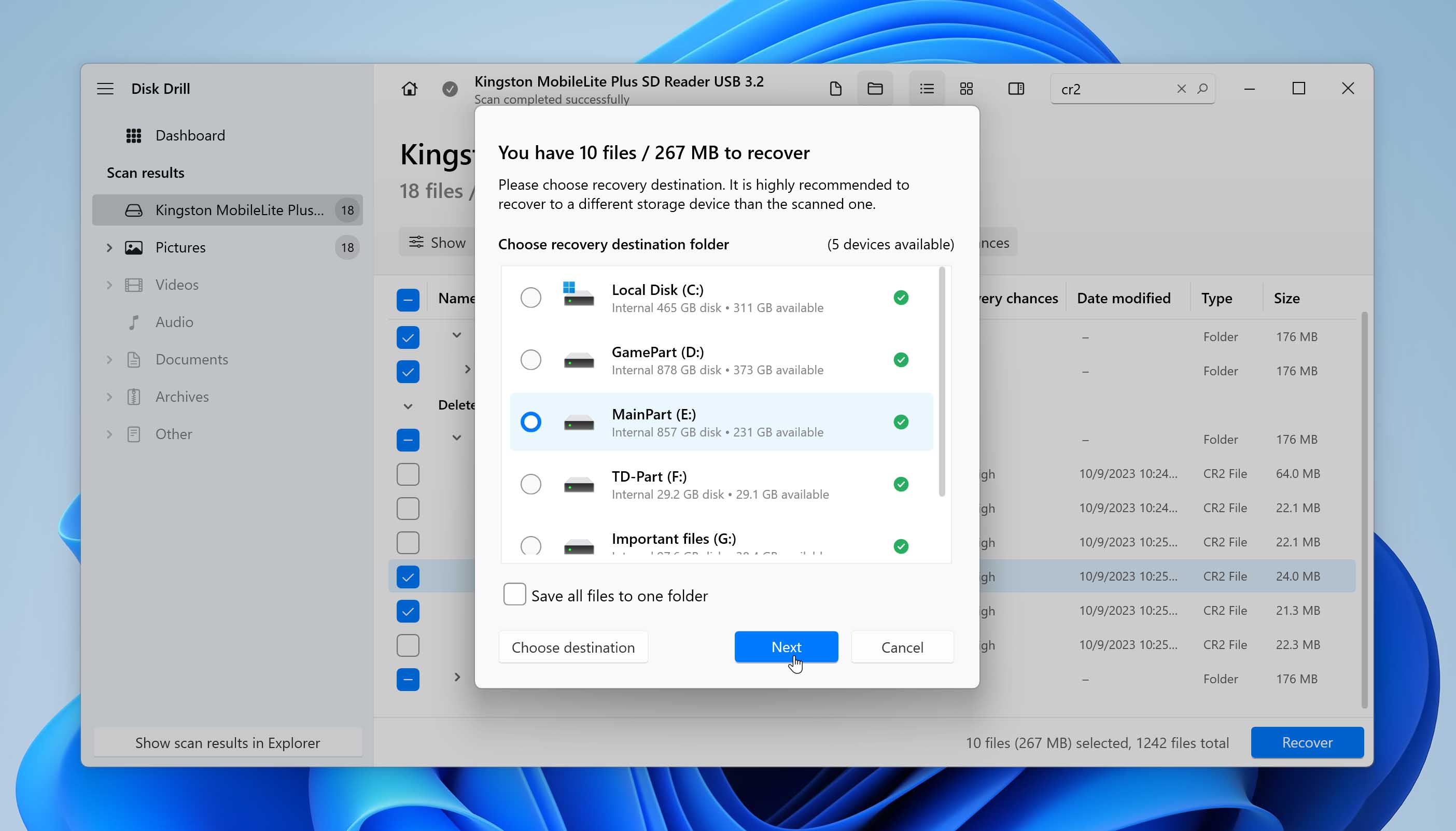Screen dimensions: 1456x831
Task: Click Choose destination button
Action: (573, 646)
